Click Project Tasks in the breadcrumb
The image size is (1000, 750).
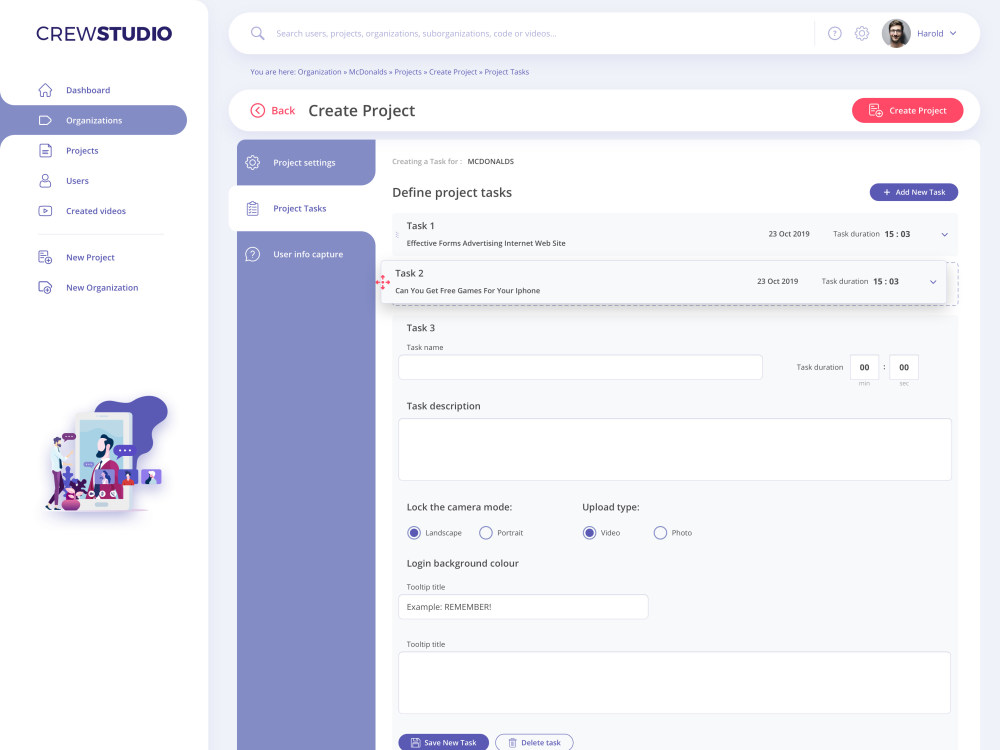pyautogui.click(x=506, y=72)
